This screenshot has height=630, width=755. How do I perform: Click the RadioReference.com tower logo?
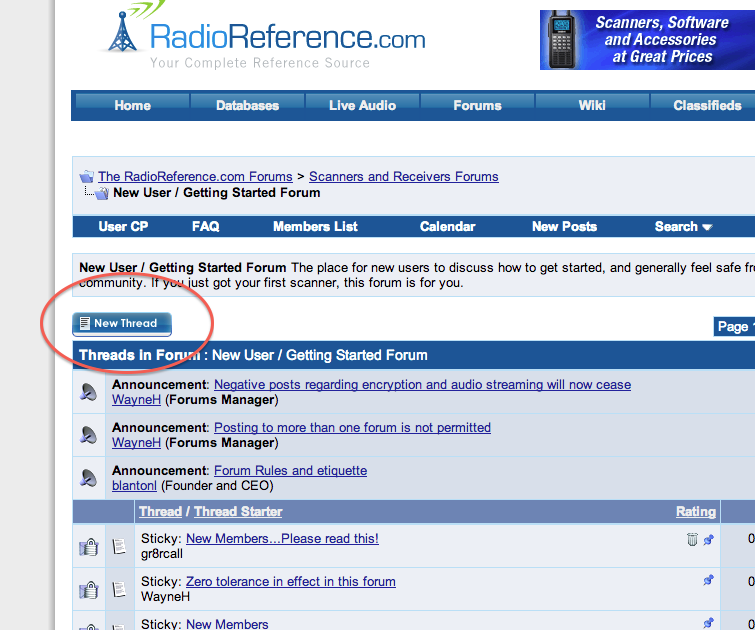coord(122,30)
